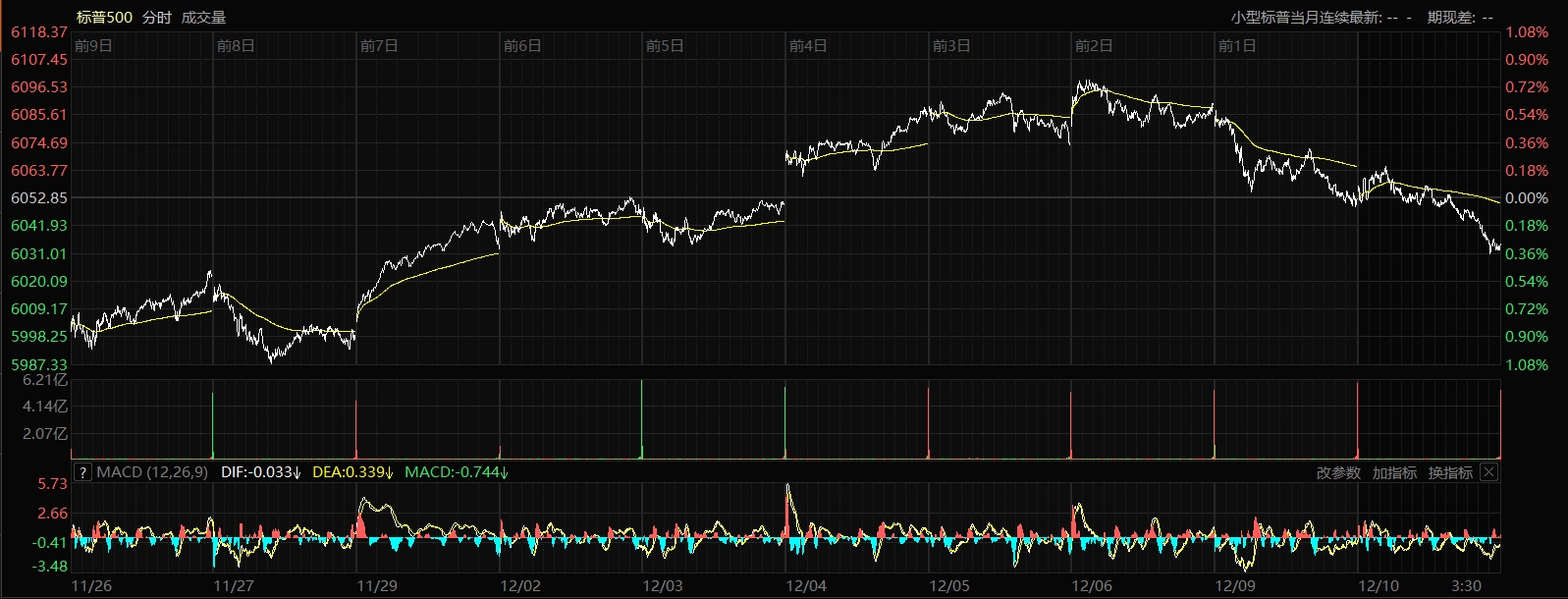Select the 前3日 day marker
1568x599 pixels.
[x=951, y=46]
